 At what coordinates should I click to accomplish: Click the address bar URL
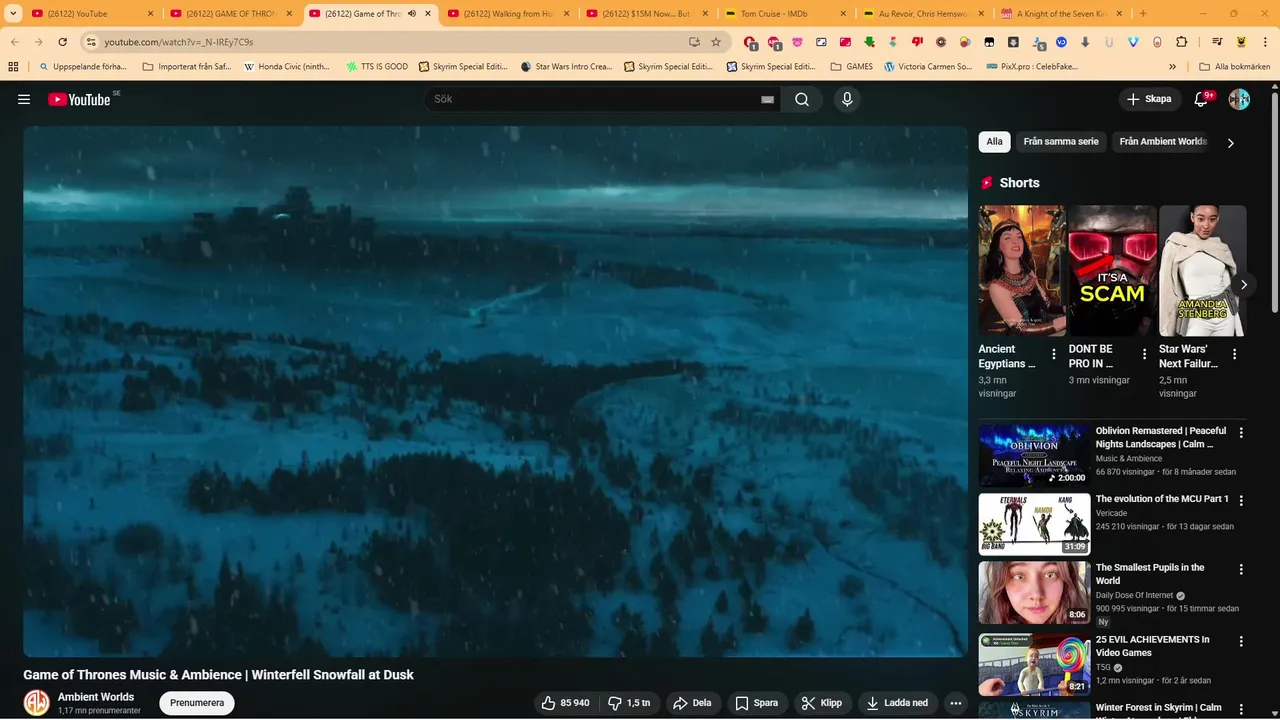coord(179,42)
